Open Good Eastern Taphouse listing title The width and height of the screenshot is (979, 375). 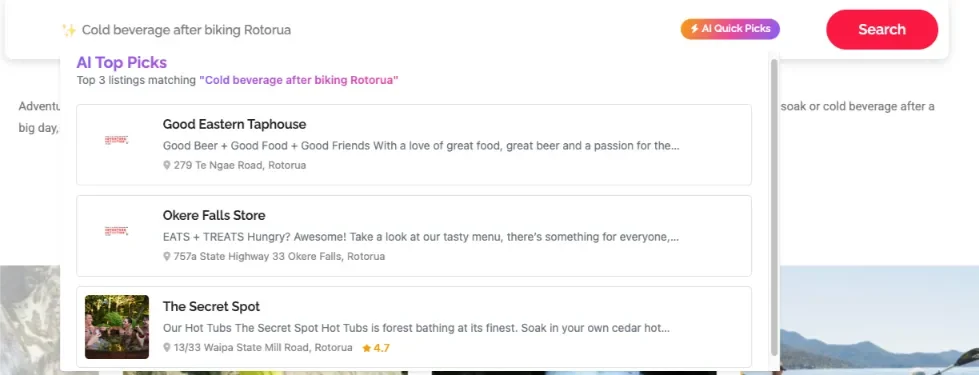click(x=234, y=124)
